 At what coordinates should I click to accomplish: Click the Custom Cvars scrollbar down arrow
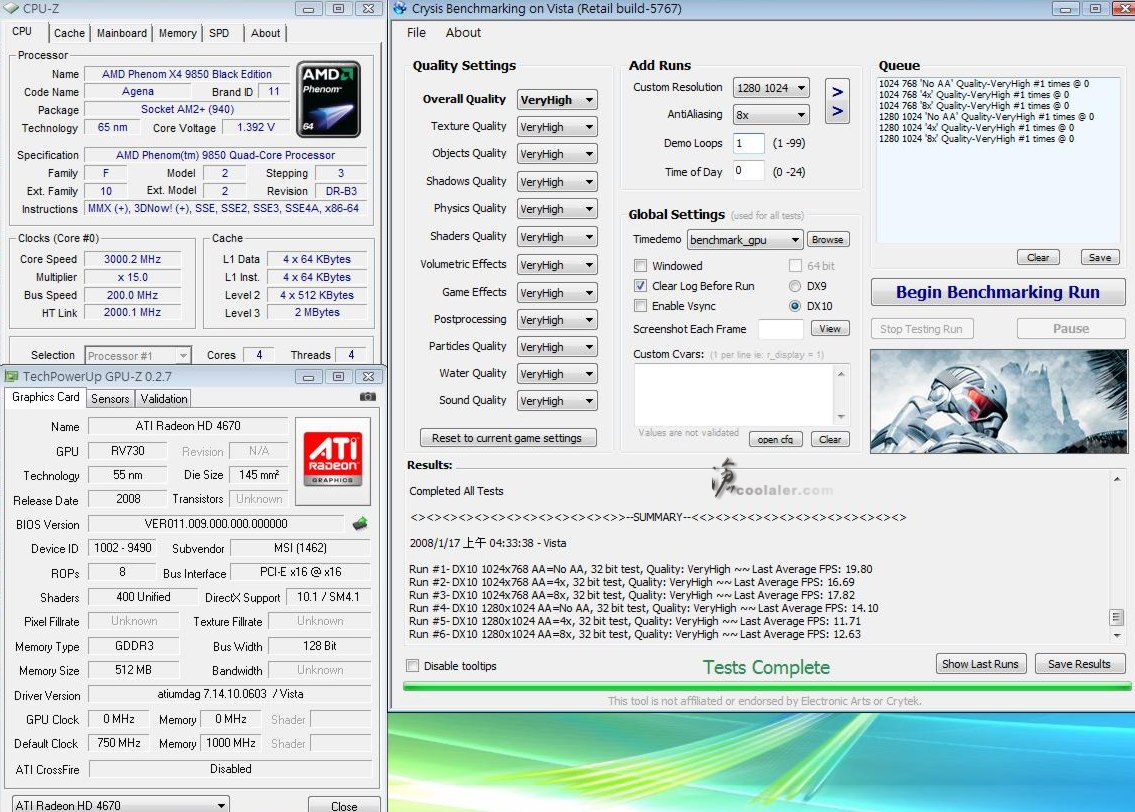click(841, 417)
